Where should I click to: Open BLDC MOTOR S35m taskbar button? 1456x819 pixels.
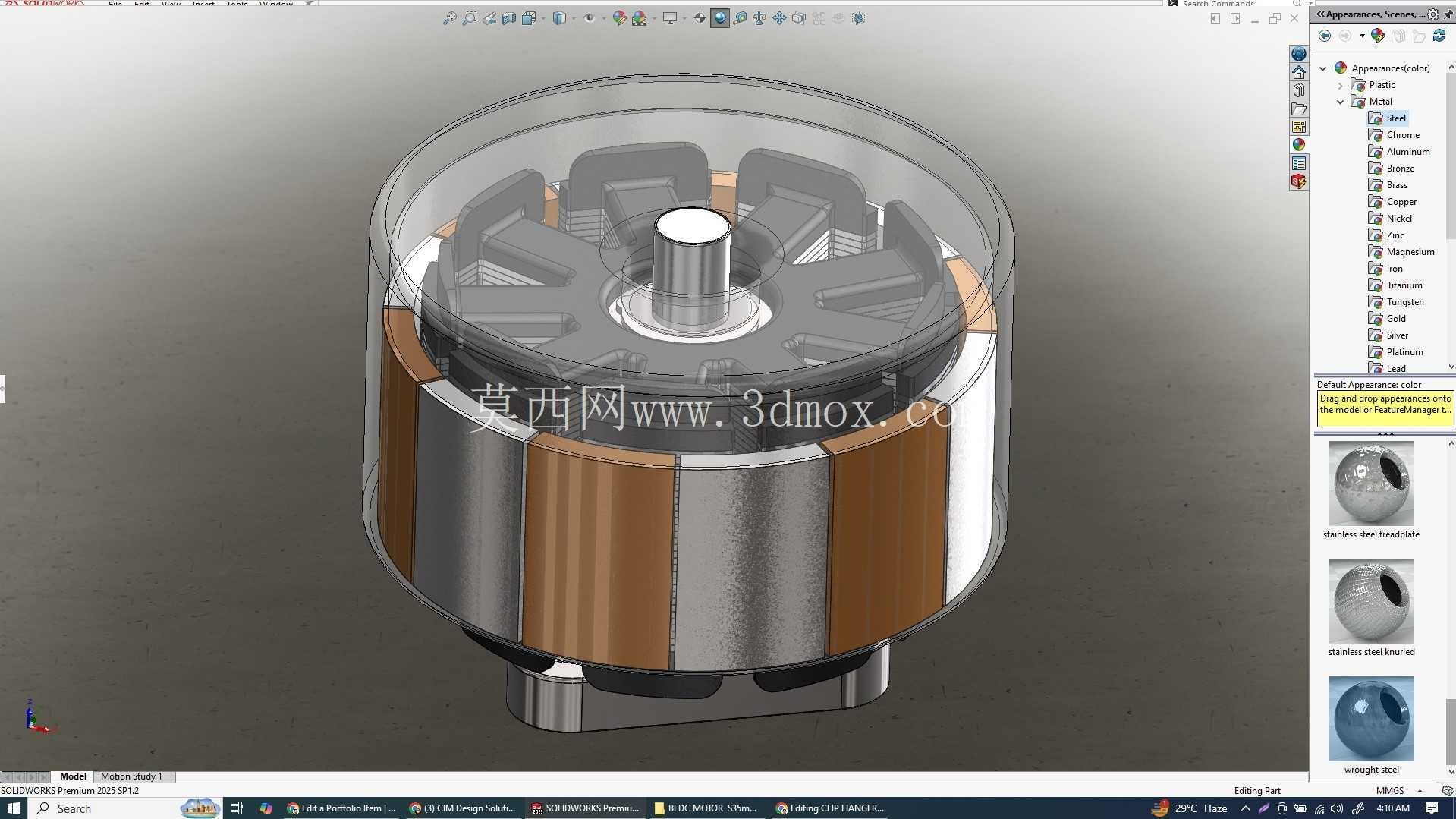(706, 808)
